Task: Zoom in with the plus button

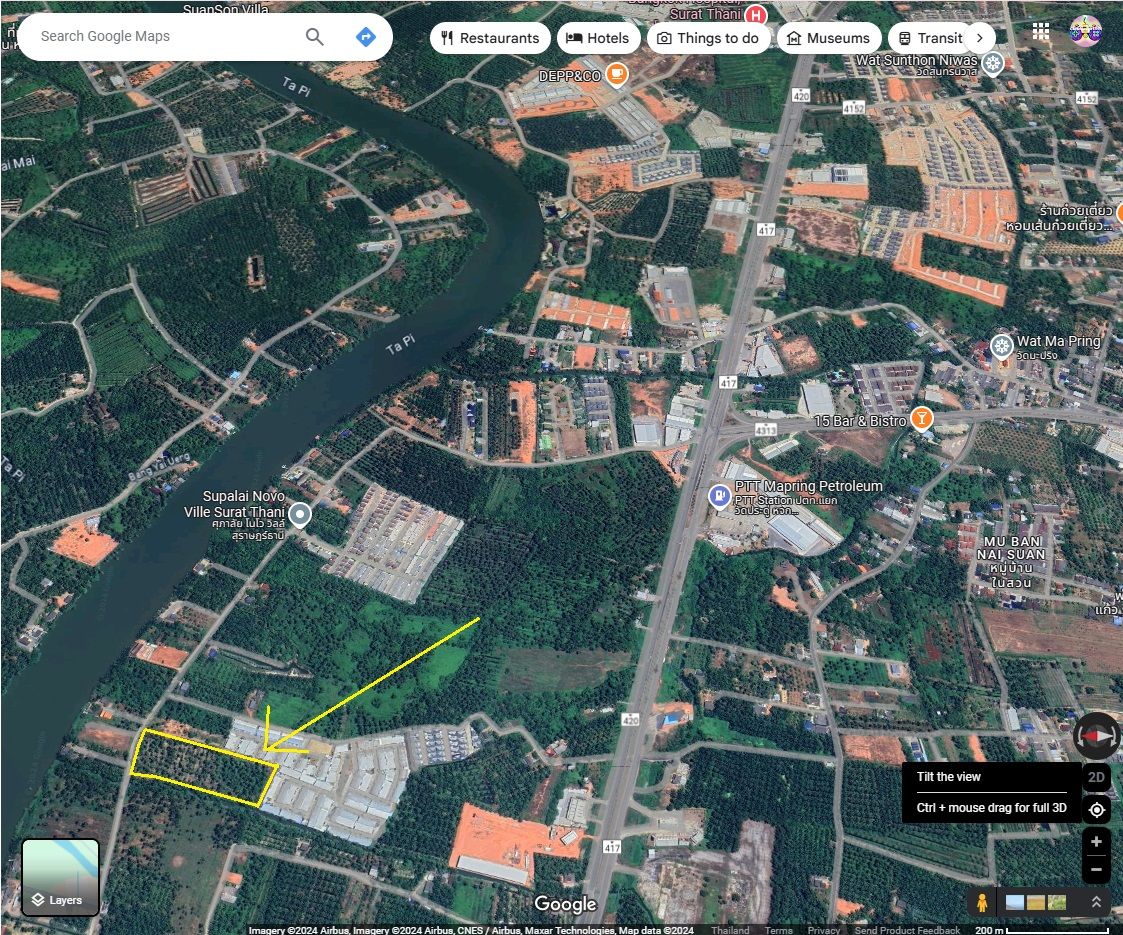Action: pos(1096,842)
